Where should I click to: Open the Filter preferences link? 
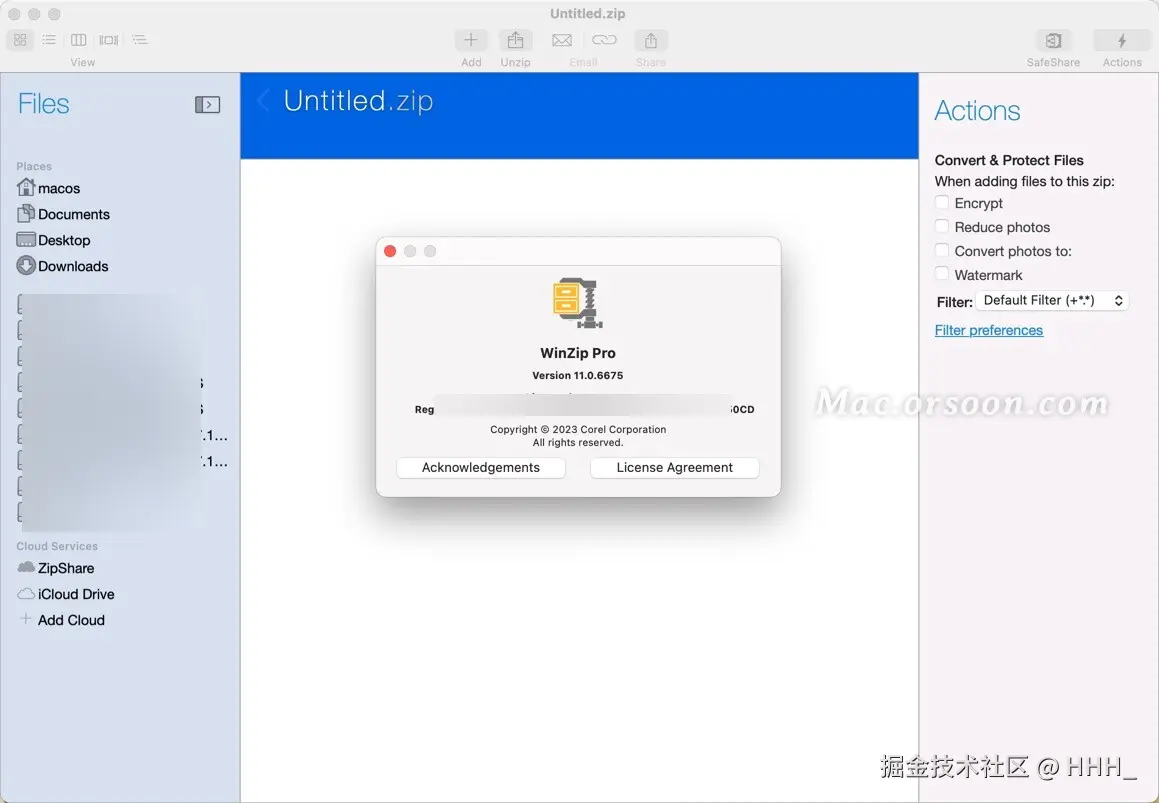click(x=988, y=330)
